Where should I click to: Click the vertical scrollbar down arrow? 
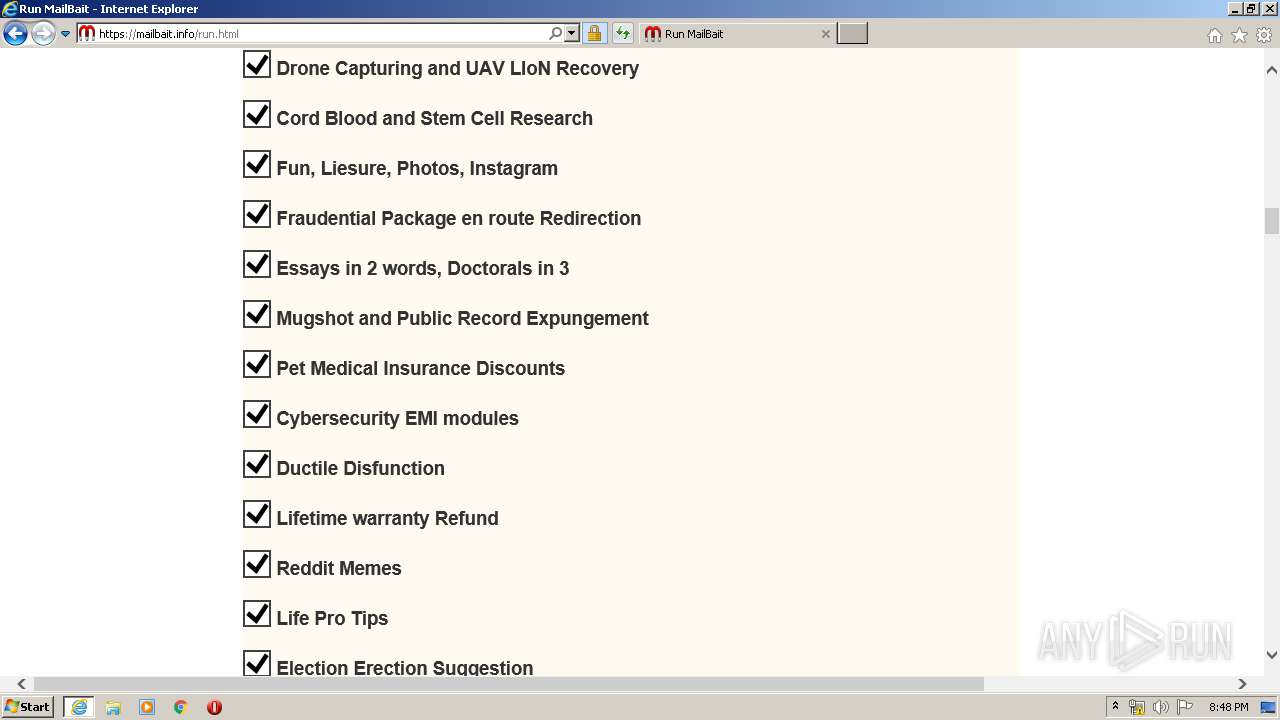click(x=1272, y=655)
